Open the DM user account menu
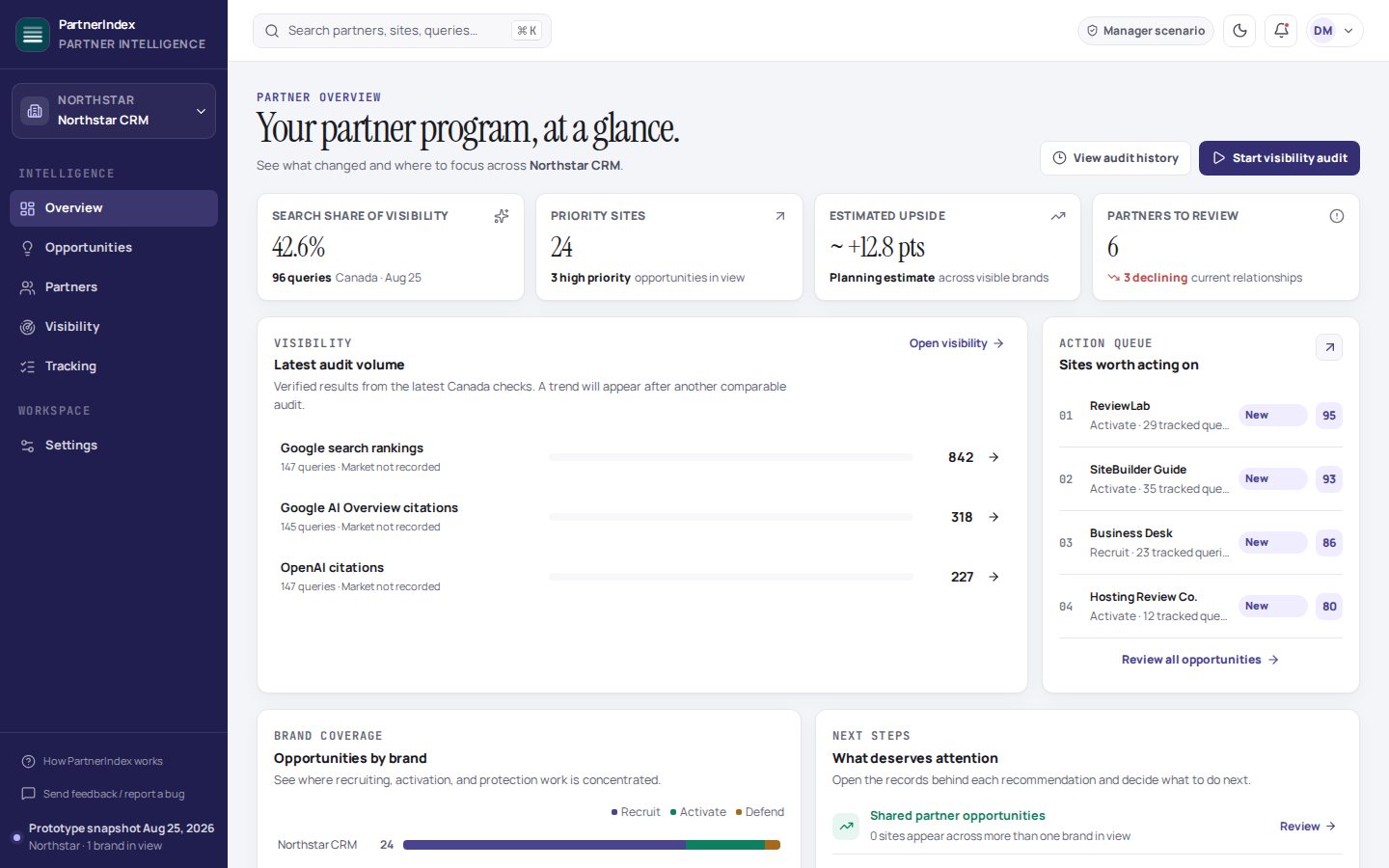Viewport: 1389px width, 868px height. (x=1334, y=31)
